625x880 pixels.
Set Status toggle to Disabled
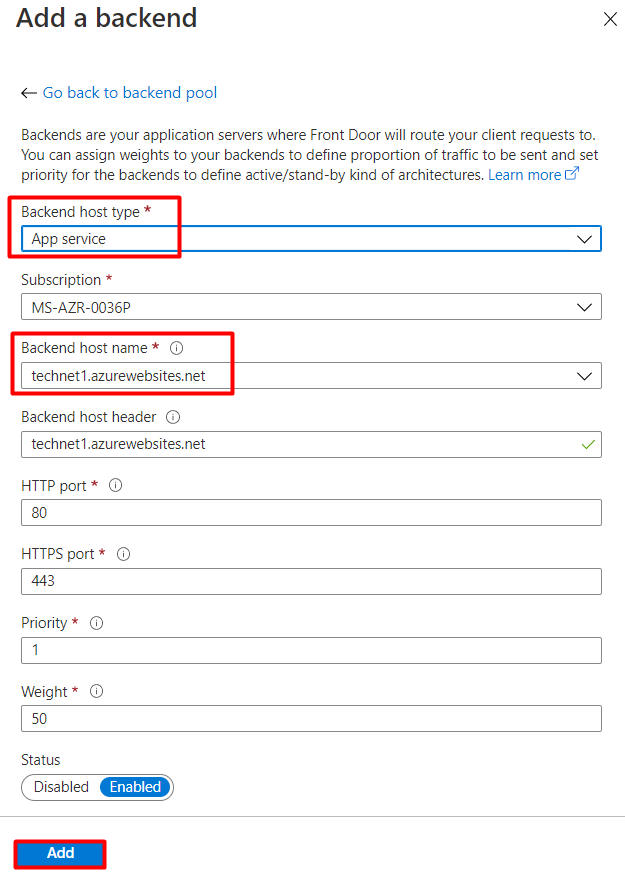(x=61, y=787)
